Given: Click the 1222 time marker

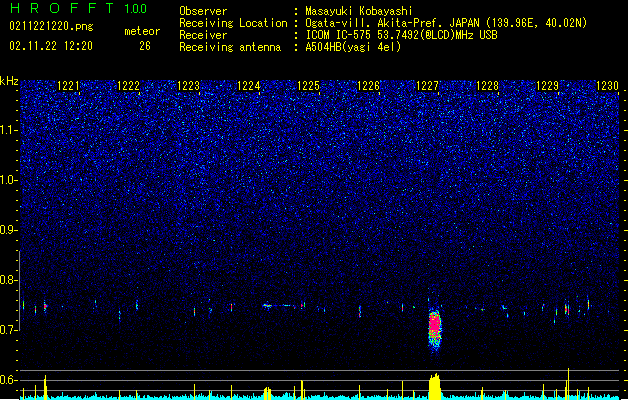Looking at the screenshot, I should [x=128, y=86].
